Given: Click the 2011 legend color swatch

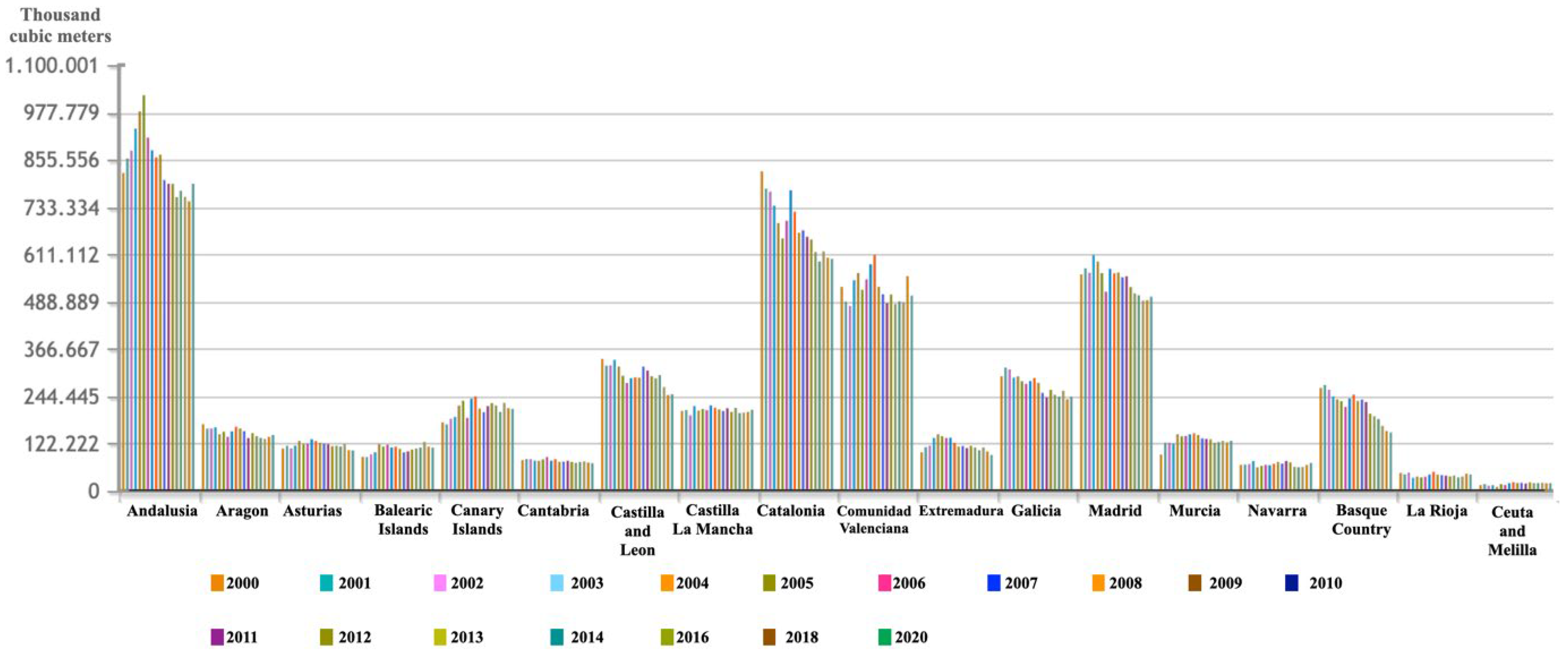Looking at the screenshot, I should pyautogui.click(x=217, y=637).
